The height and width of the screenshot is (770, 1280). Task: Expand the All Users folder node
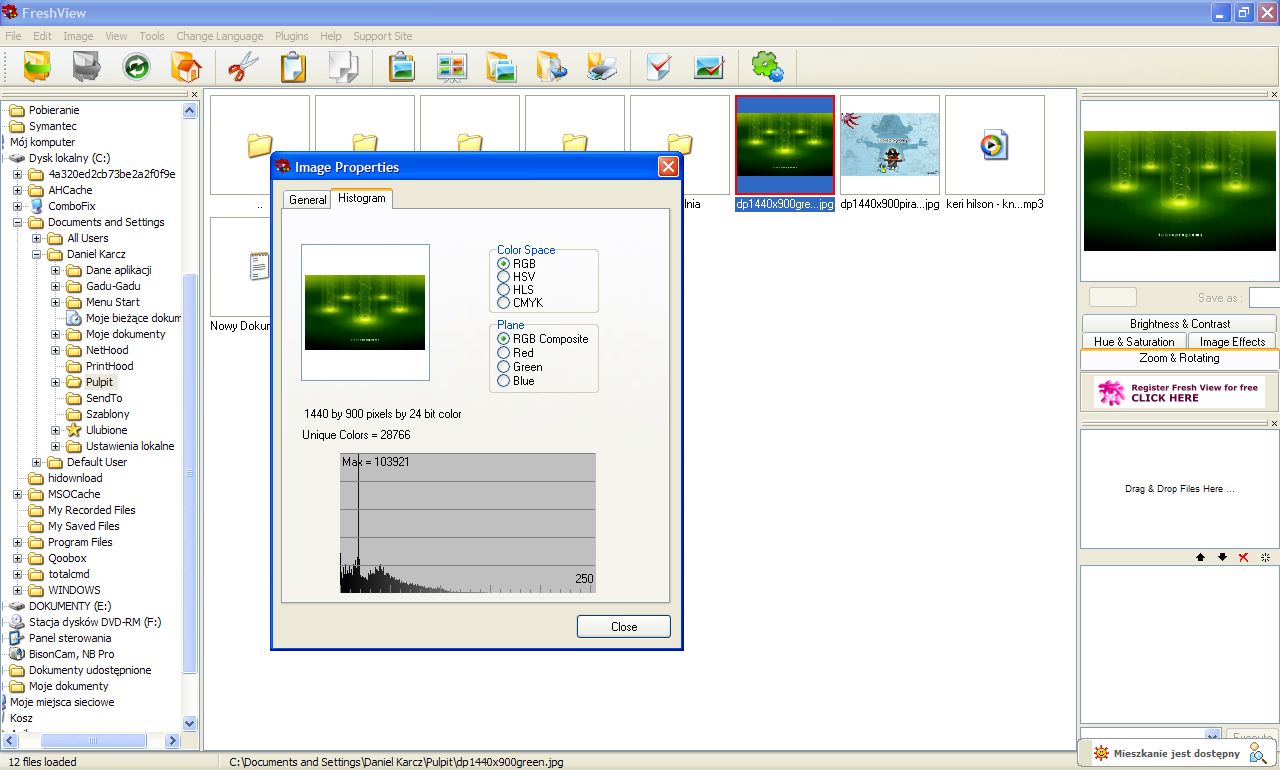(37, 238)
